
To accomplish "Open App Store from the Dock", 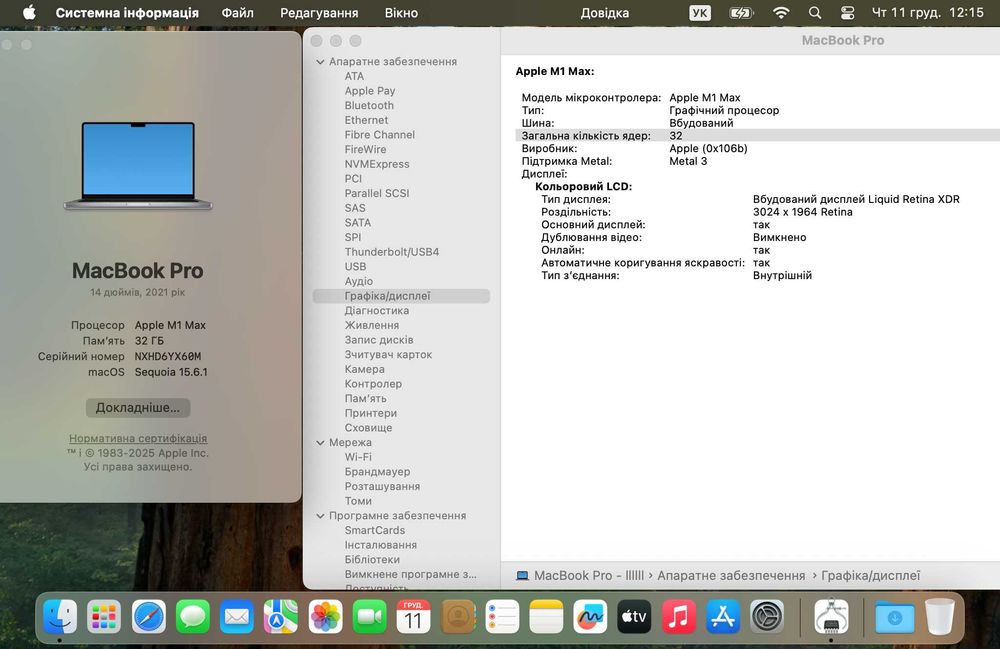I will (723, 616).
